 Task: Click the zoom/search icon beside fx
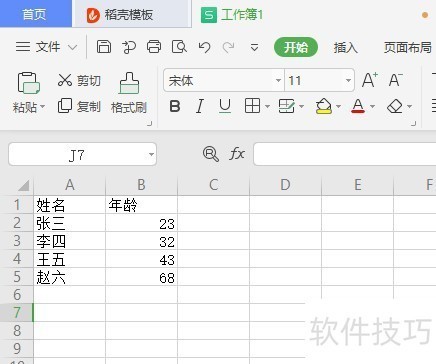click(211, 154)
